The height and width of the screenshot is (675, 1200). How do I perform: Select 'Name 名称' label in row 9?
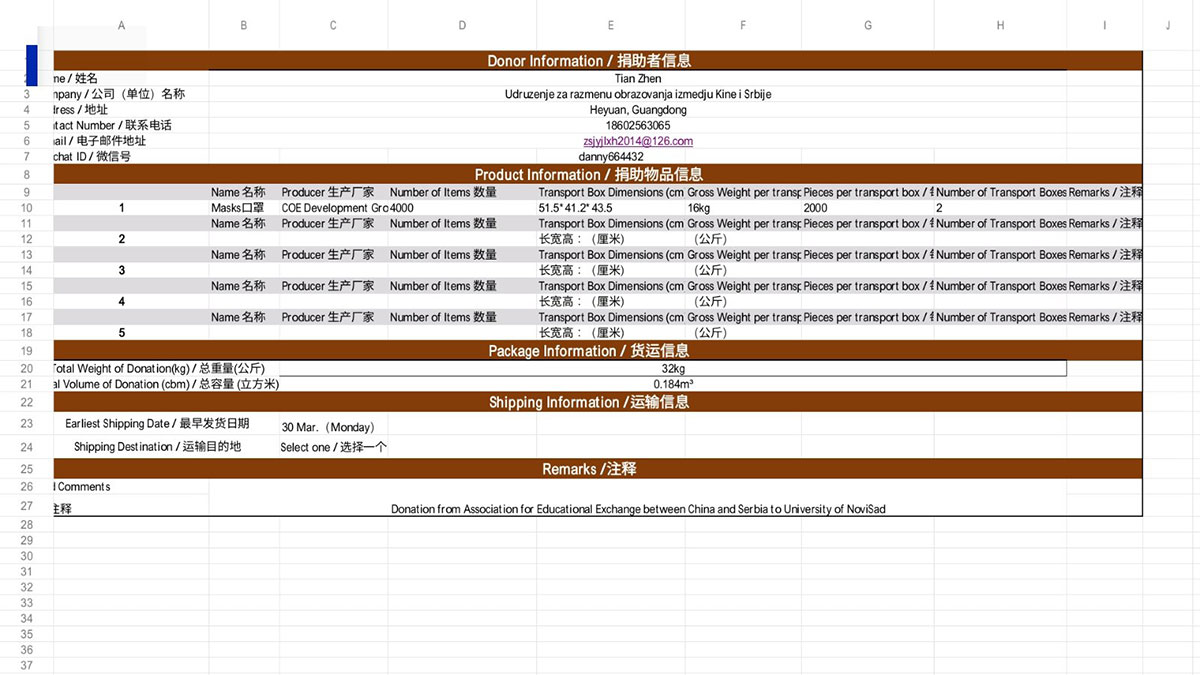click(x=238, y=192)
